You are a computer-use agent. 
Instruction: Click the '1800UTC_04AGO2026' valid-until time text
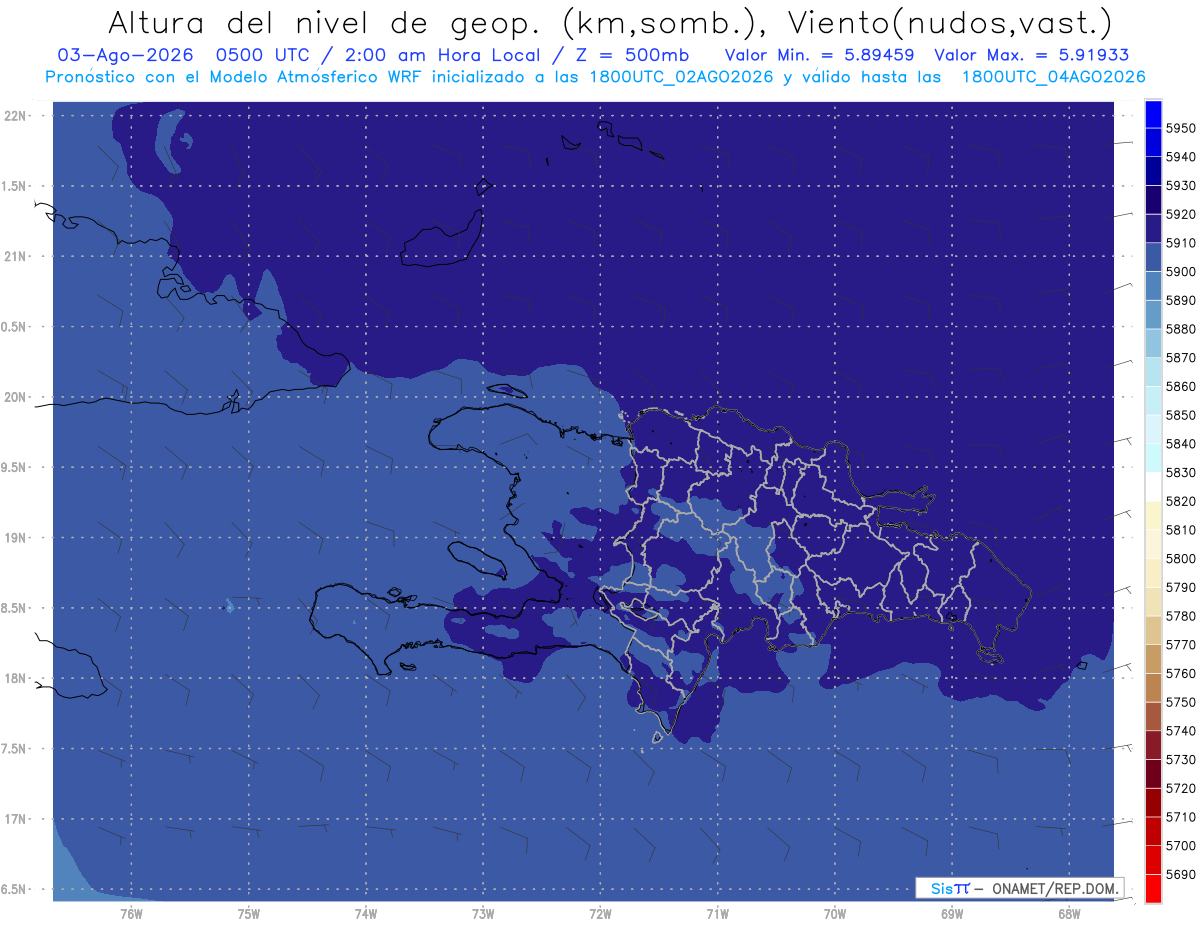pyautogui.click(x=1053, y=77)
